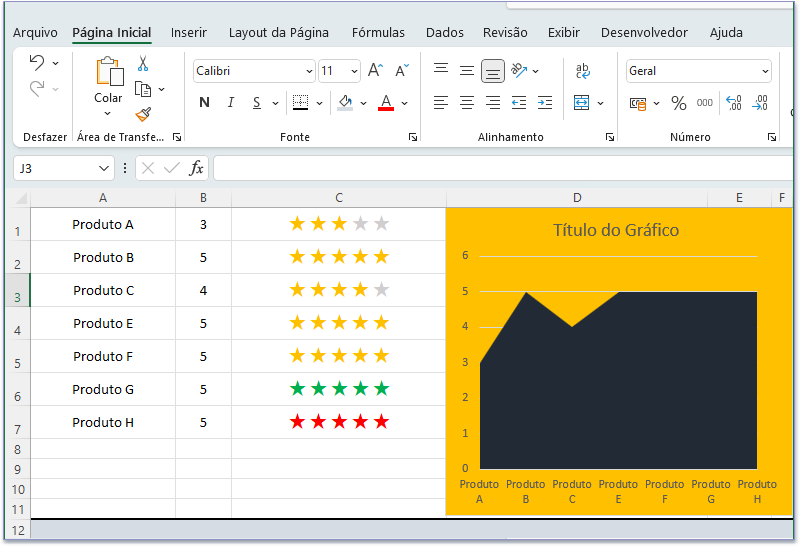The image size is (800, 547).
Task: Expand the Colar paste options arrow
Action: coord(107,113)
